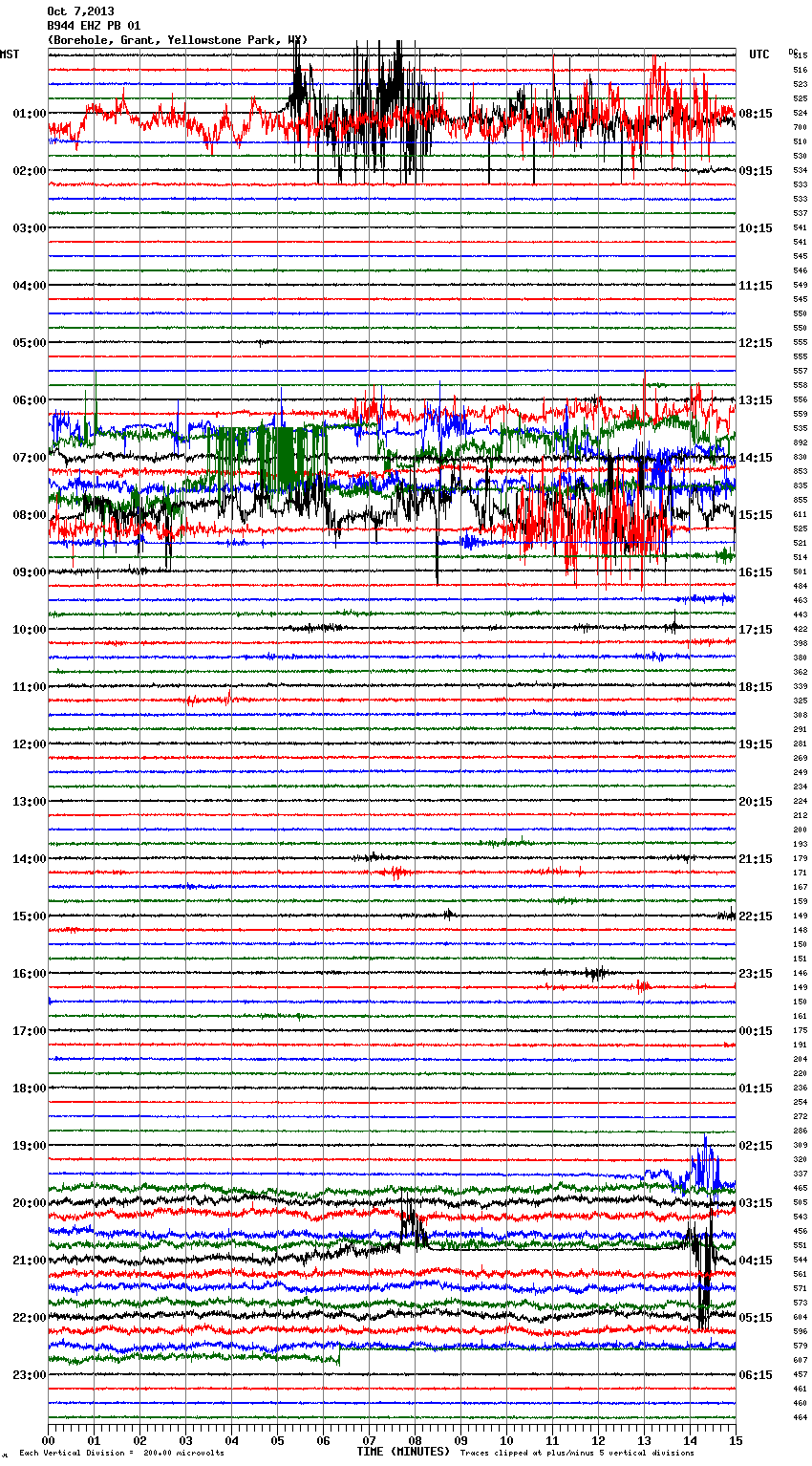Select the '03:00' MST row label
The width and height of the screenshot is (812, 1466).
pyautogui.click(x=29, y=228)
